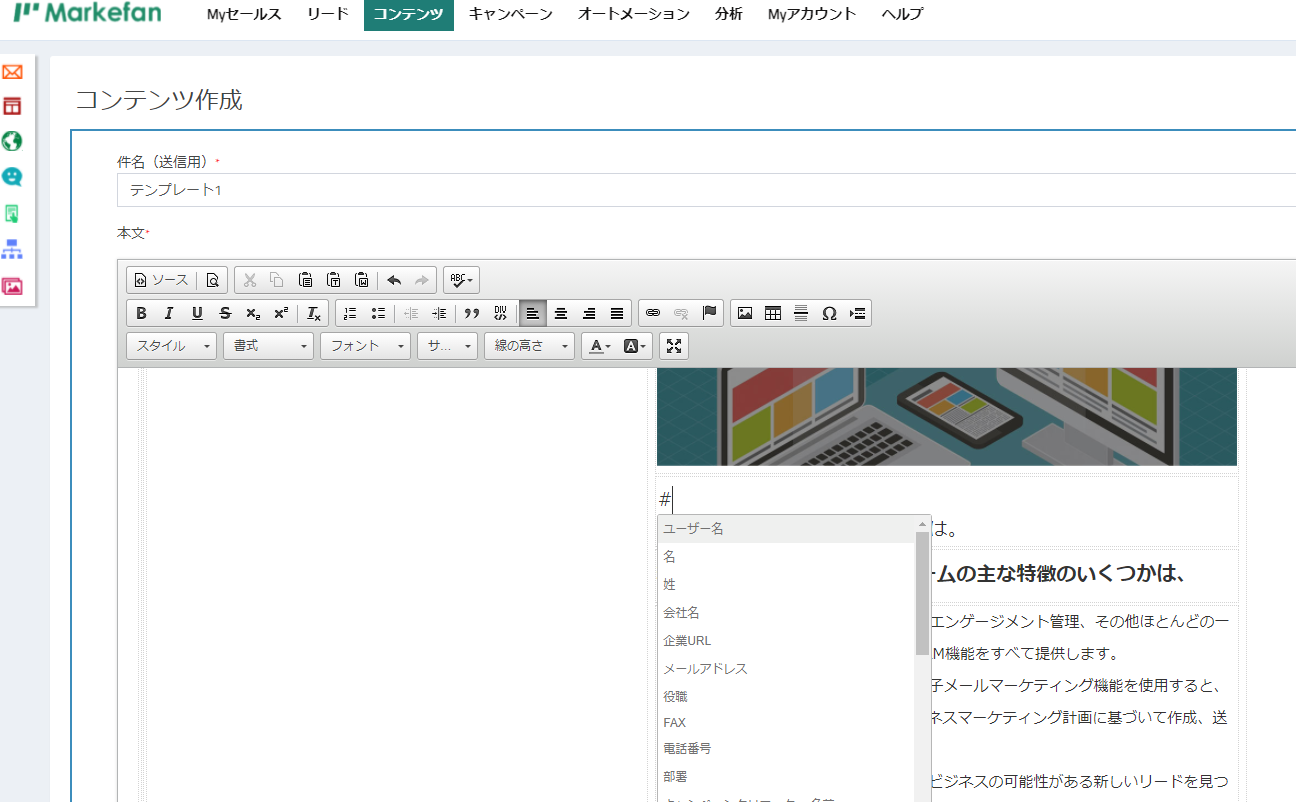Open the smiley chat bubble sidebar icon
Screen dimensions: 1296x802
pos(13,177)
